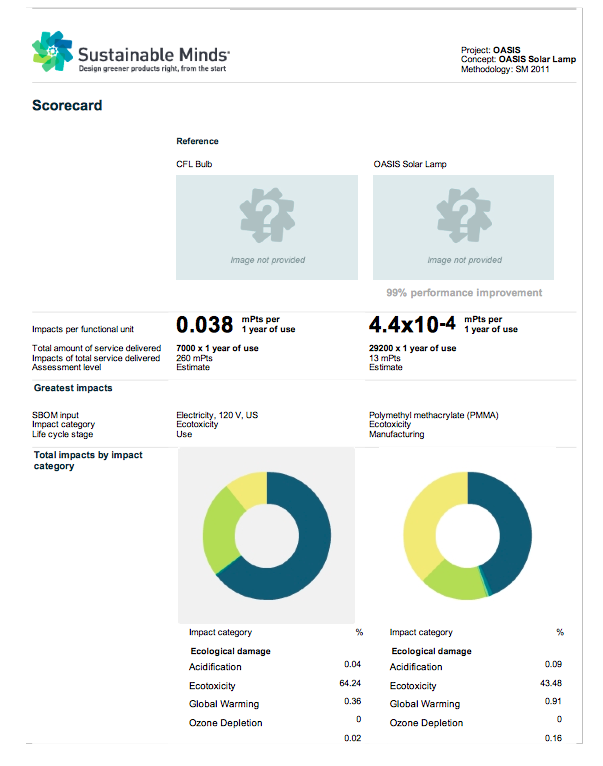Click 'Ecological damage' heading in the OASIS table

pos(431,651)
